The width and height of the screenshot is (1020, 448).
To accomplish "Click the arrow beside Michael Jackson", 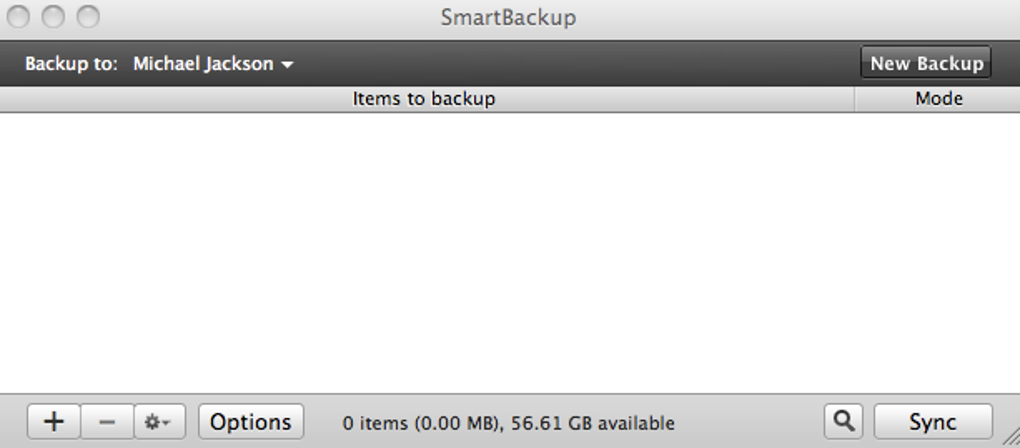I will 288,65.
